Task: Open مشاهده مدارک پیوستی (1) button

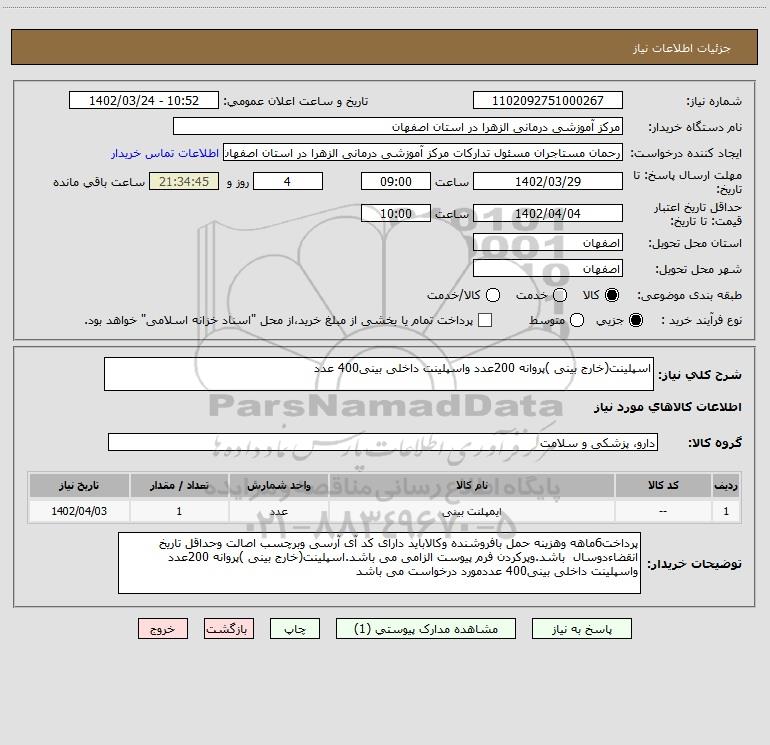Action: point(426,629)
